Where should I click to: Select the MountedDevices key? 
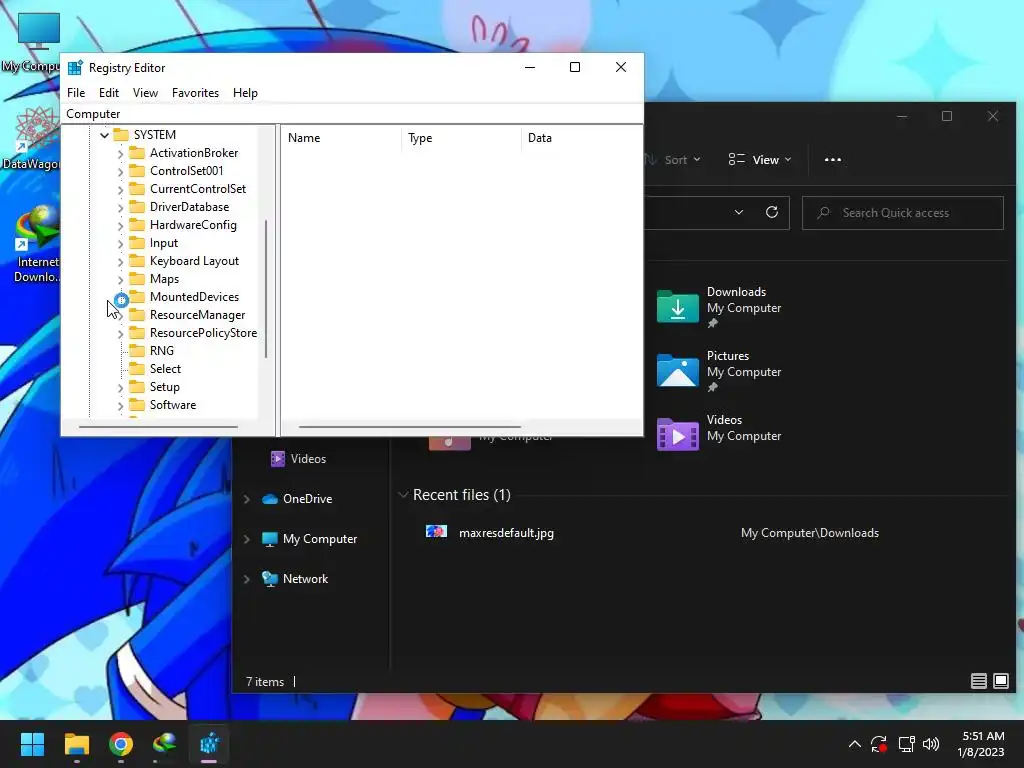click(x=194, y=296)
